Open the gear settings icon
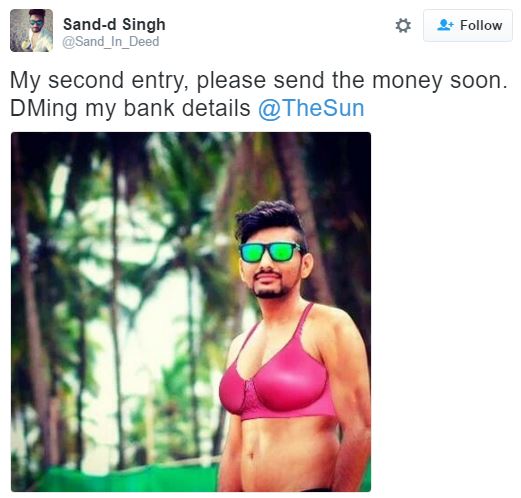Viewport: 521px width, 498px height. point(403,26)
